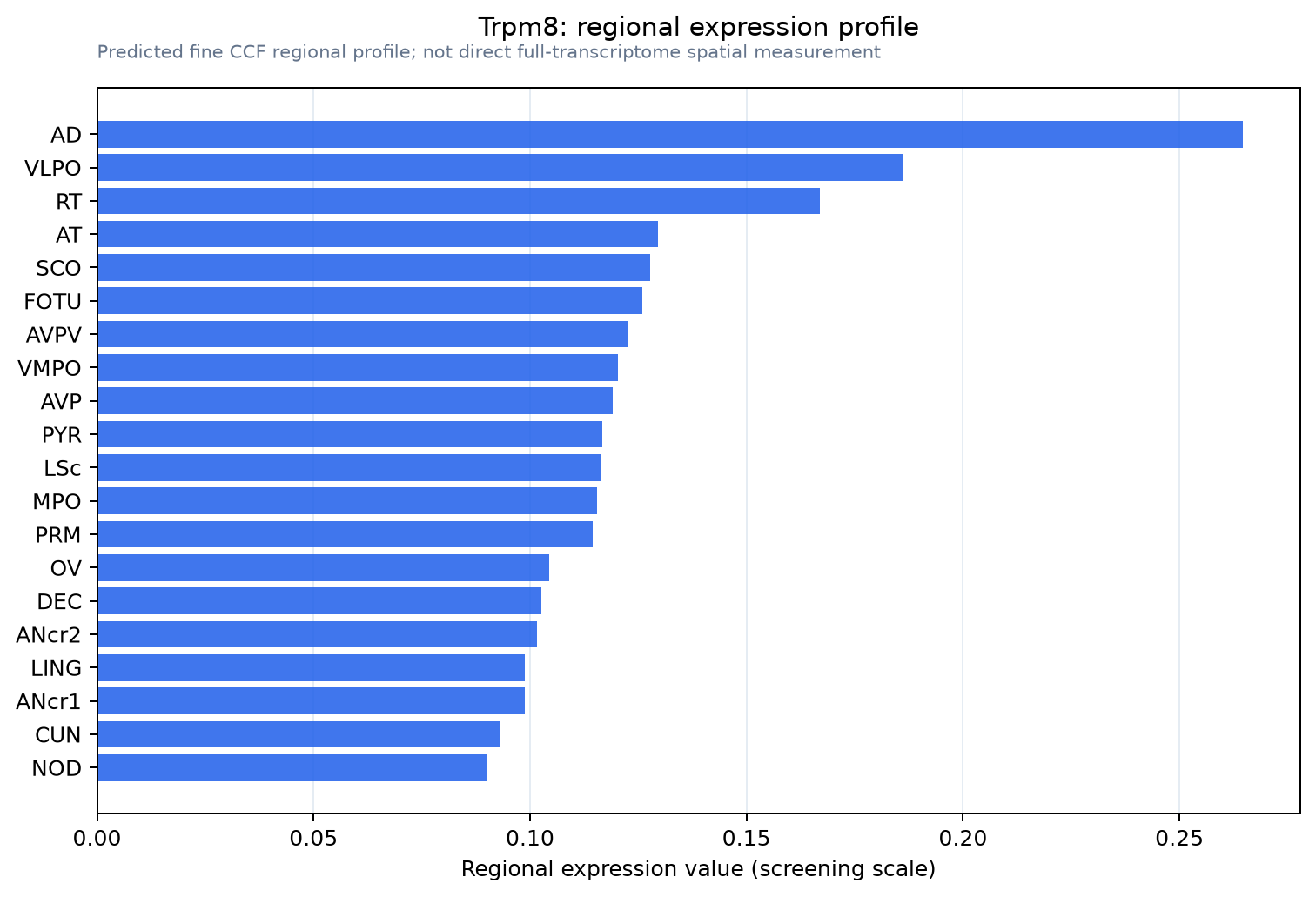The height and width of the screenshot is (897, 1316).
Task: Click the MPO region label
Action: 57,502
